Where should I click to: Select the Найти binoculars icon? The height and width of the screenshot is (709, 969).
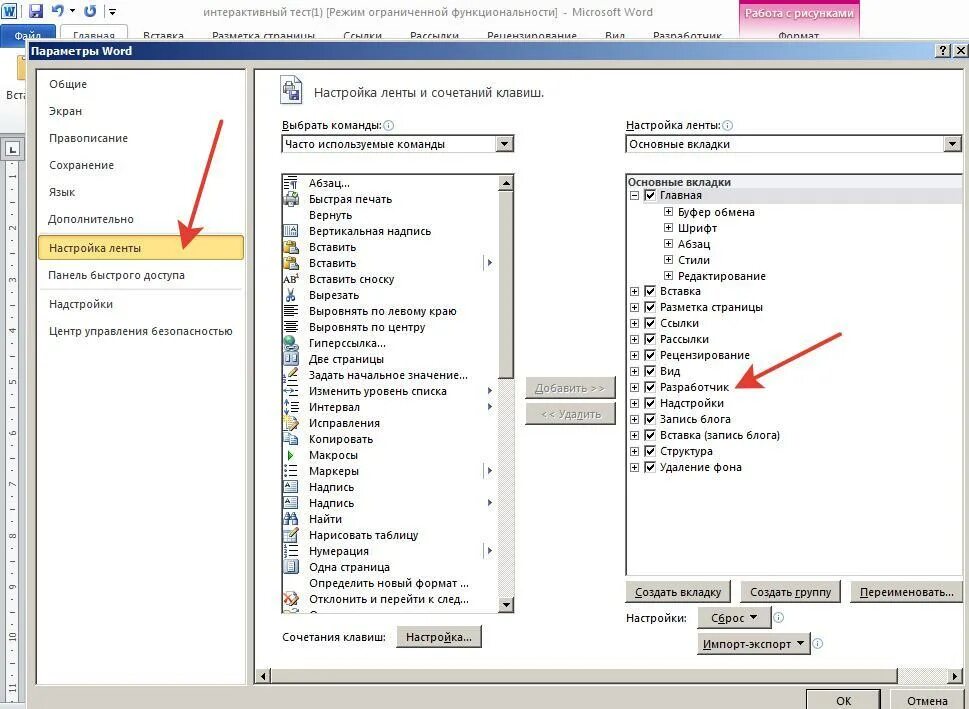(290, 519)
